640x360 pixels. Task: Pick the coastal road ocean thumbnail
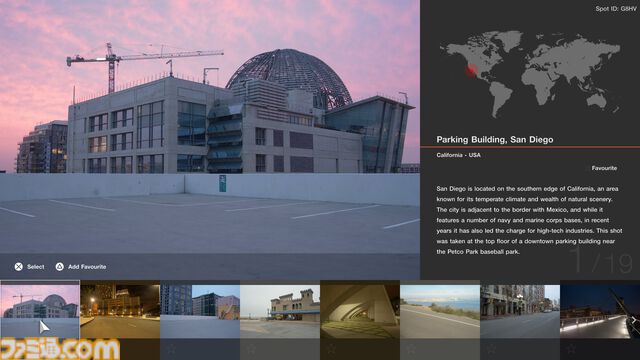(x=440, y=311)
